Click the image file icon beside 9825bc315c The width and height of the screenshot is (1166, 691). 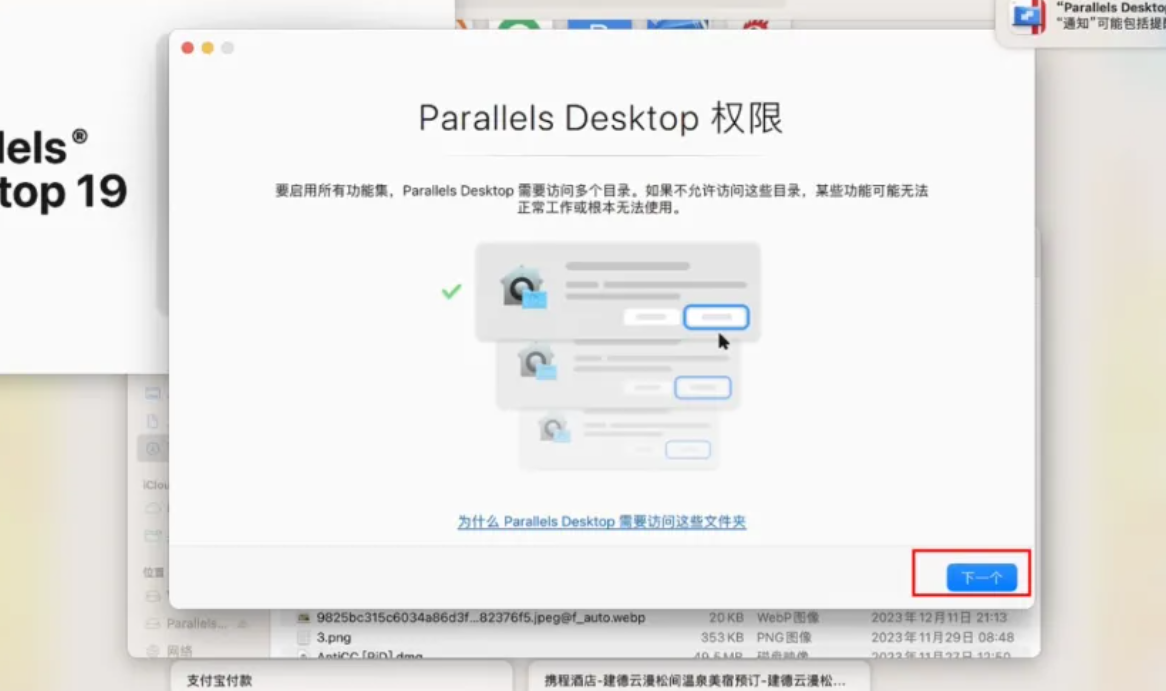303,618
